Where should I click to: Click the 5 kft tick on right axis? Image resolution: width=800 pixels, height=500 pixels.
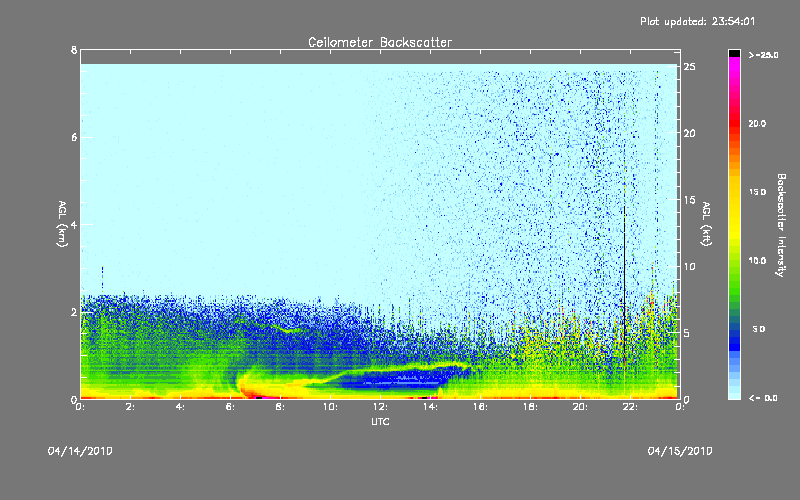[687, 333]
